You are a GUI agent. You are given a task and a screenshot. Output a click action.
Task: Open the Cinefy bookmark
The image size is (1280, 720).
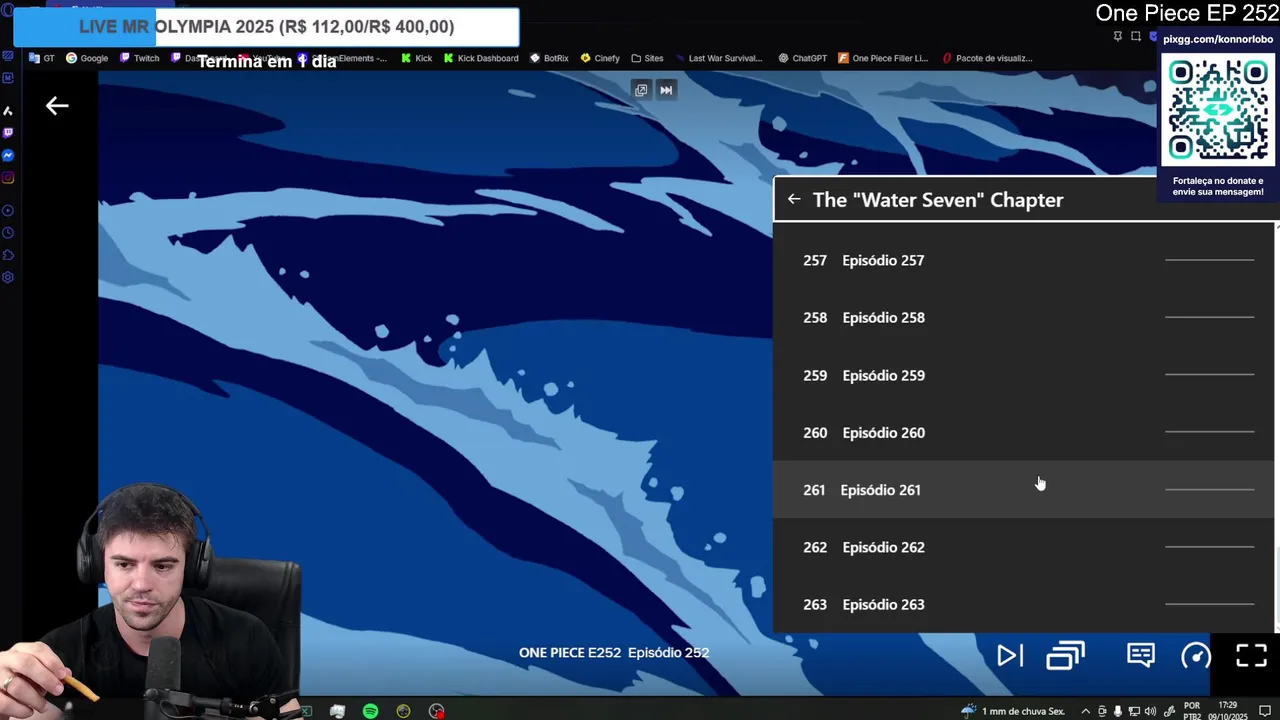[600, 58]
